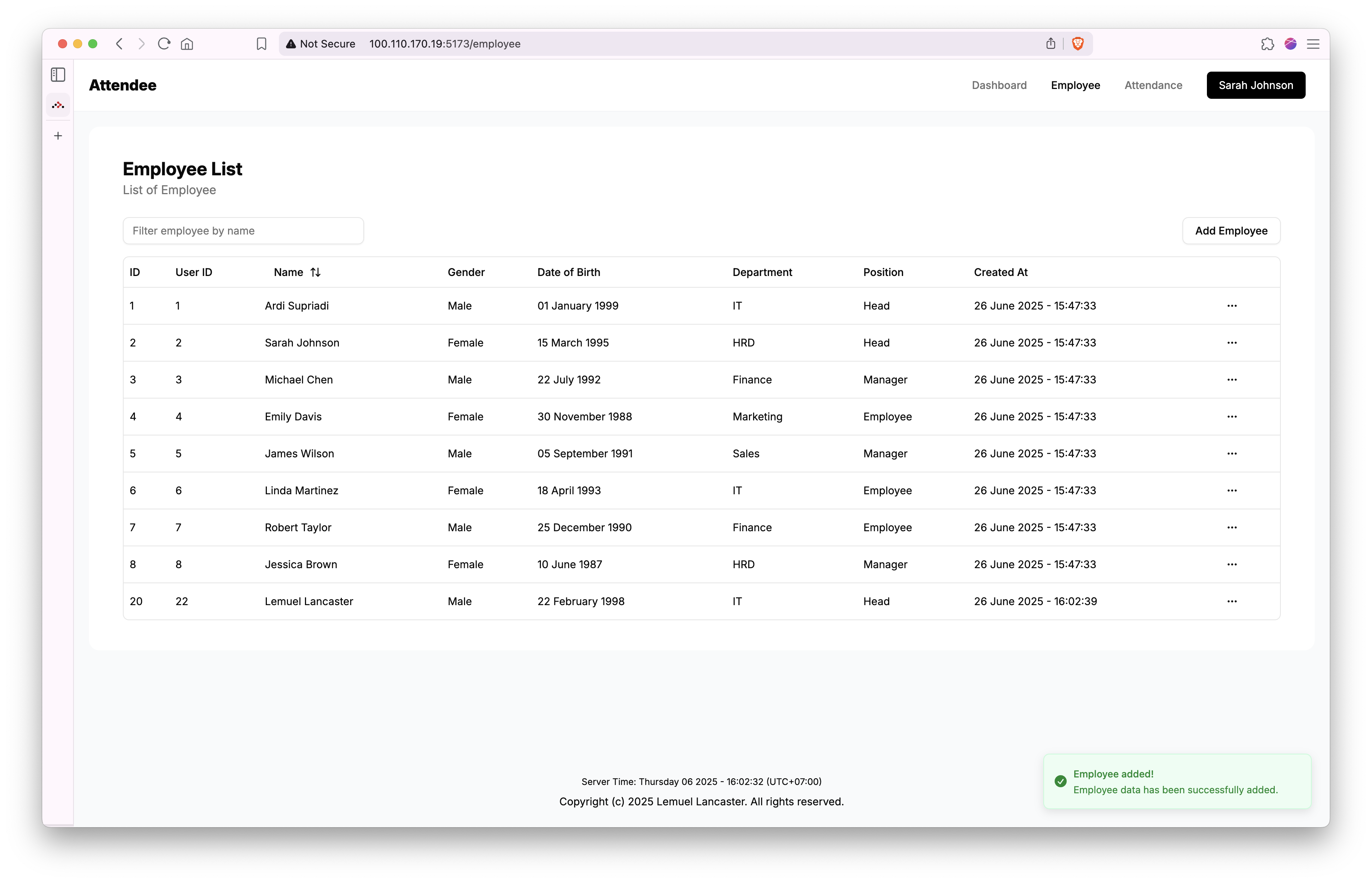The height and width of the screenshot is (883, 1372).
Task: Toggle the sidebar panel icon
Action: pos(58,75)
